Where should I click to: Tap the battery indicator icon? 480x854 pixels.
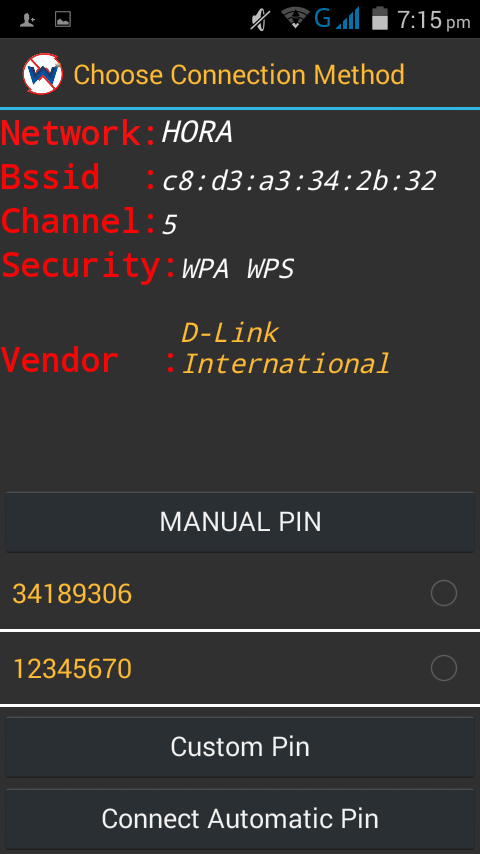coord(380,19)
